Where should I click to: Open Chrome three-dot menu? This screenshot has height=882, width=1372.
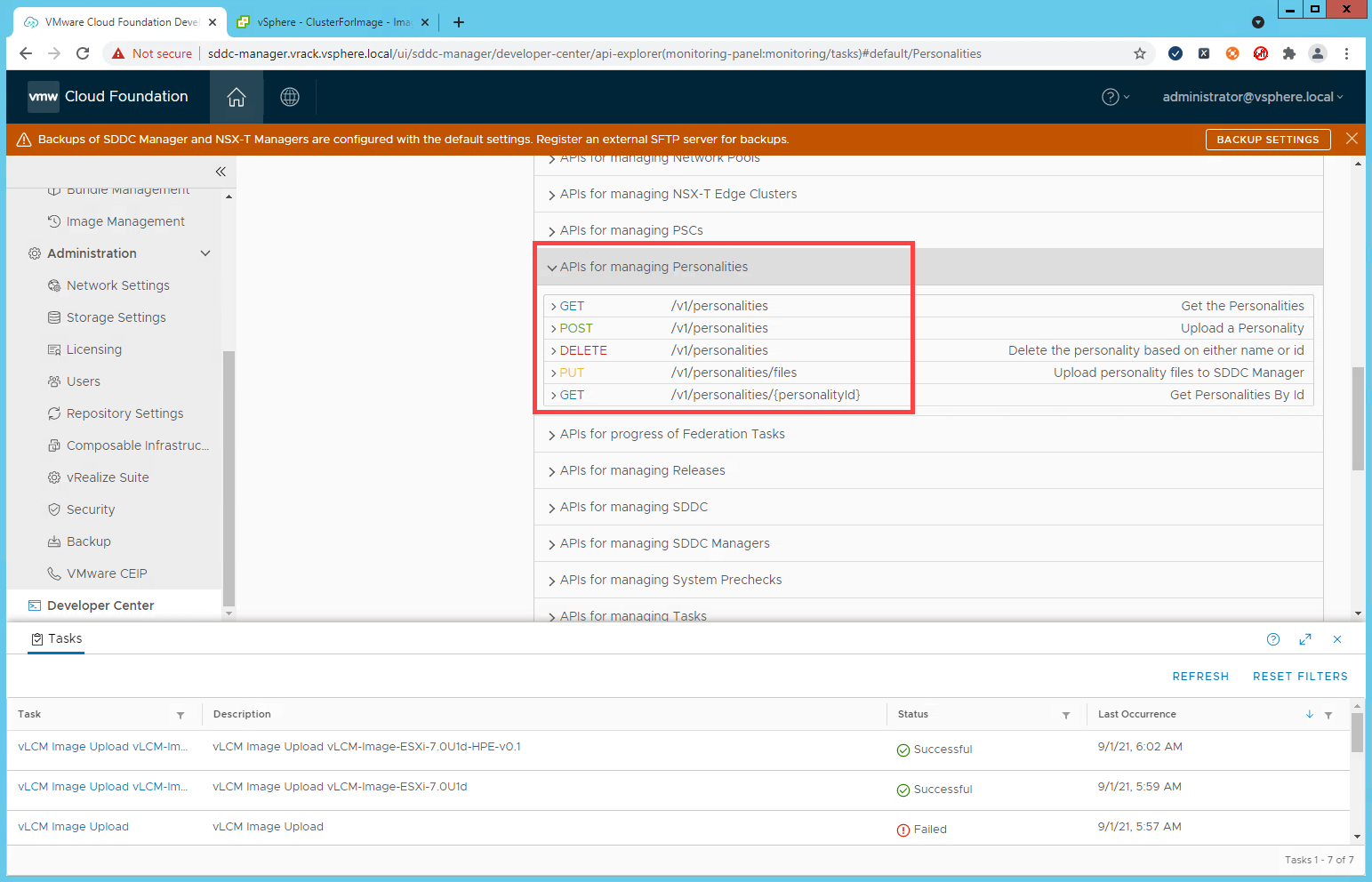[1346, 53]
